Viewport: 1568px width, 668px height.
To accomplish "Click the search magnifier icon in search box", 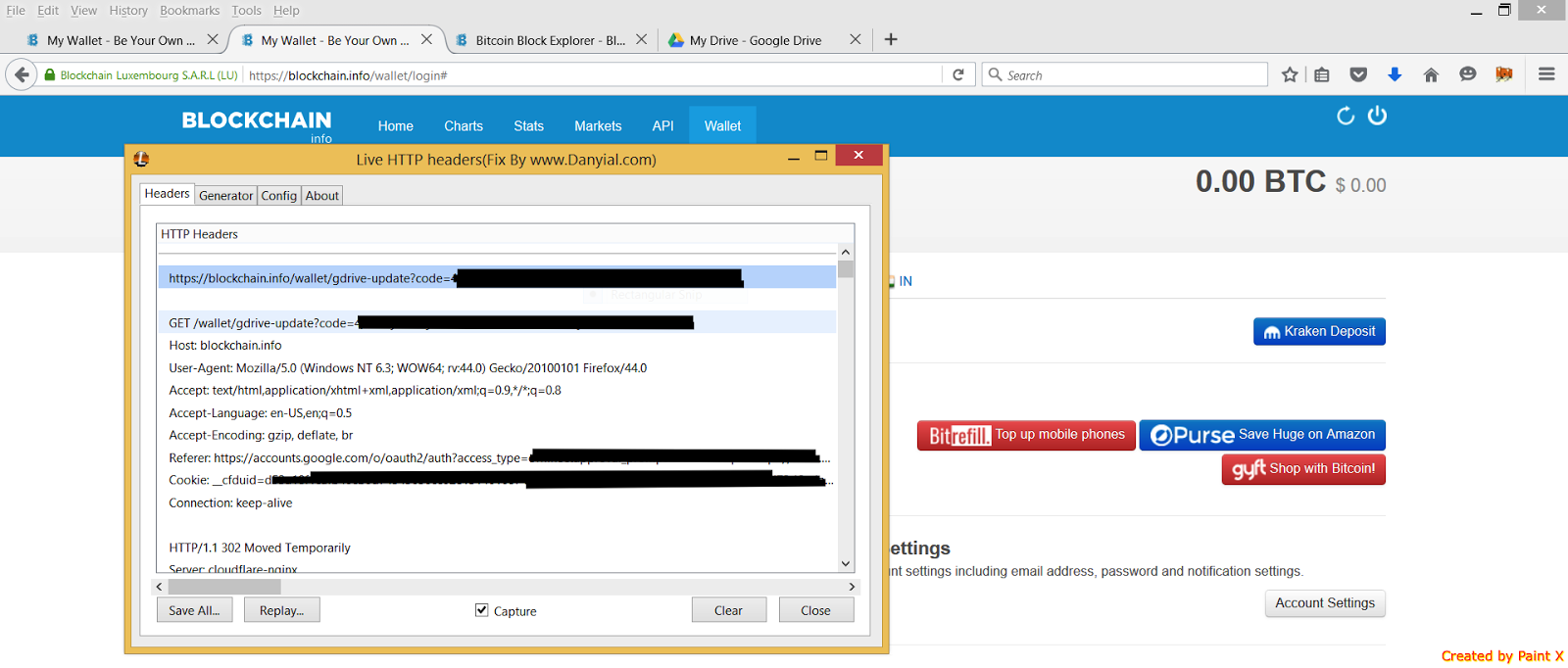I will [x=995, y=74].
